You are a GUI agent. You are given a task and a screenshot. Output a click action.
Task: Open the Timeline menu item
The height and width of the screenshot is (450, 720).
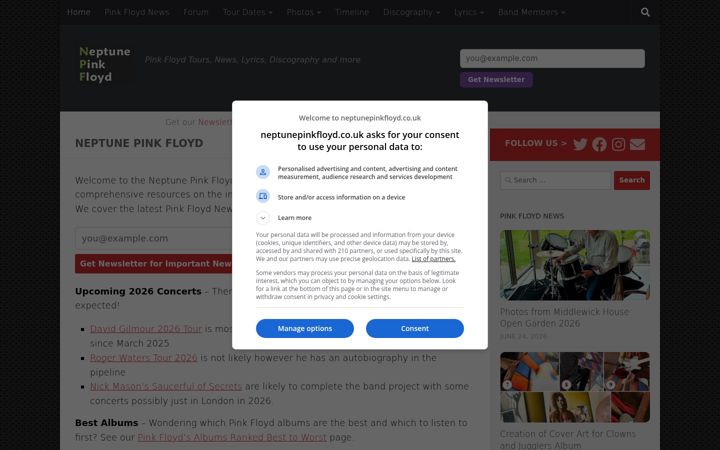point(352,12)
